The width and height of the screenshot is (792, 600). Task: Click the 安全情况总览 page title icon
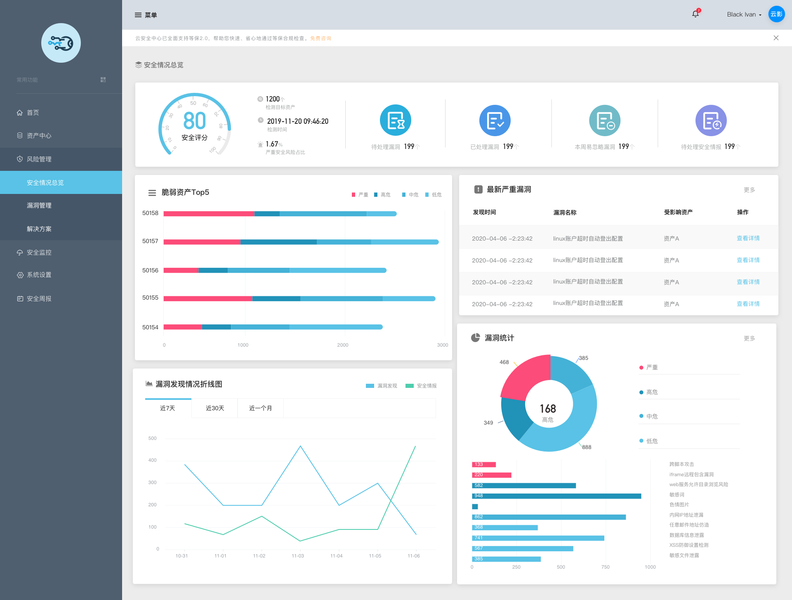[x=138, y=65]
